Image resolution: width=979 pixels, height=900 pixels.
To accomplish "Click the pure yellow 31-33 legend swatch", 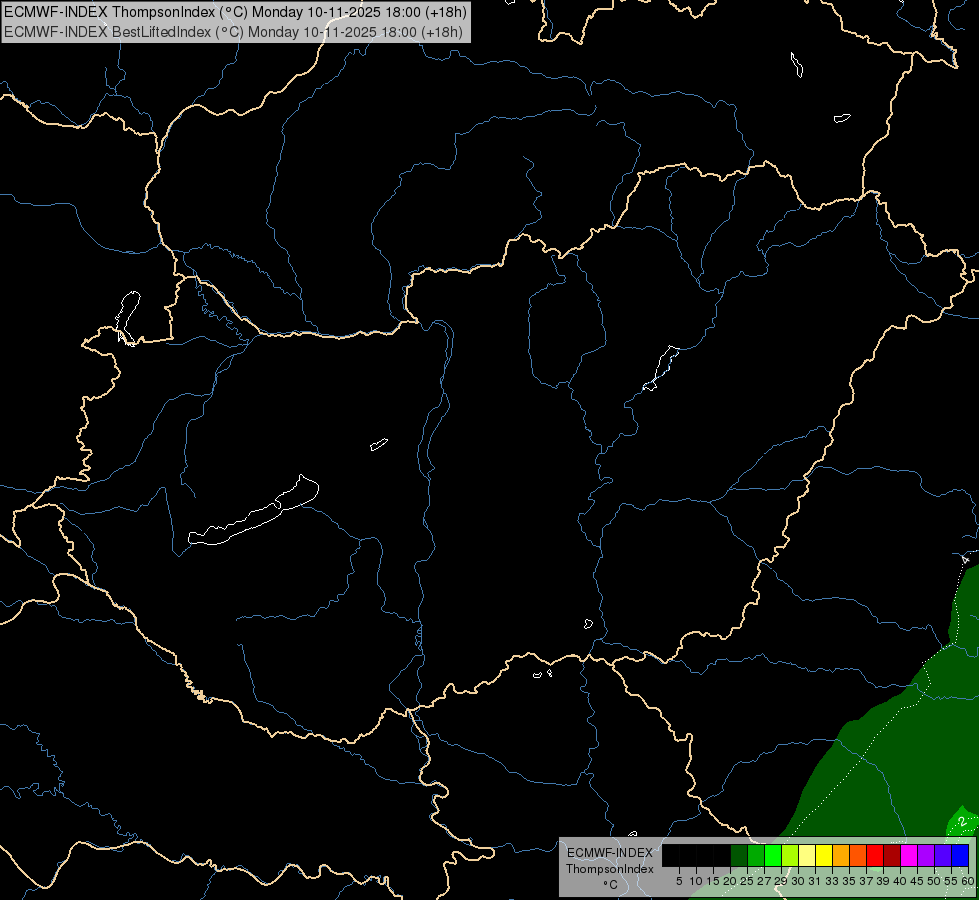I will 824,855.
